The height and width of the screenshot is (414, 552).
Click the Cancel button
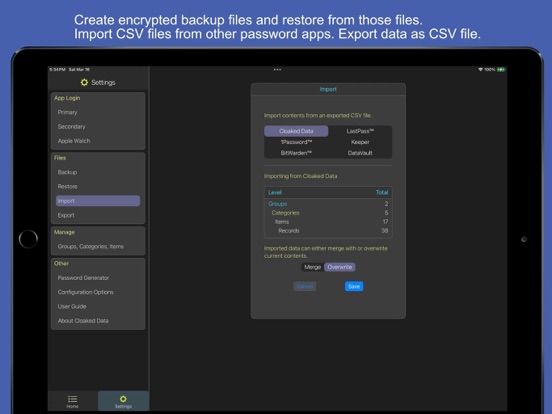[x=305, y=286]
